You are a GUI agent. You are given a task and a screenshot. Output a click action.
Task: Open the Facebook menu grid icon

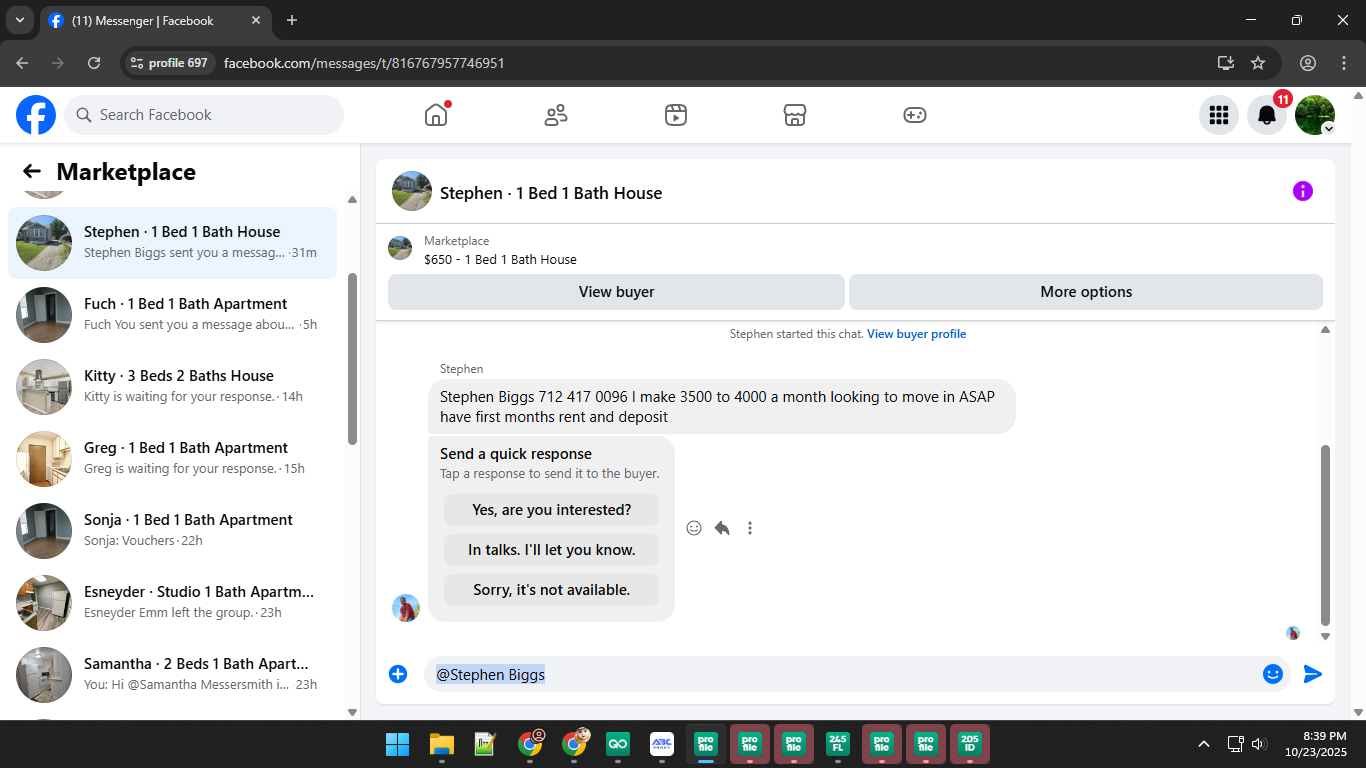(1218, 115)
